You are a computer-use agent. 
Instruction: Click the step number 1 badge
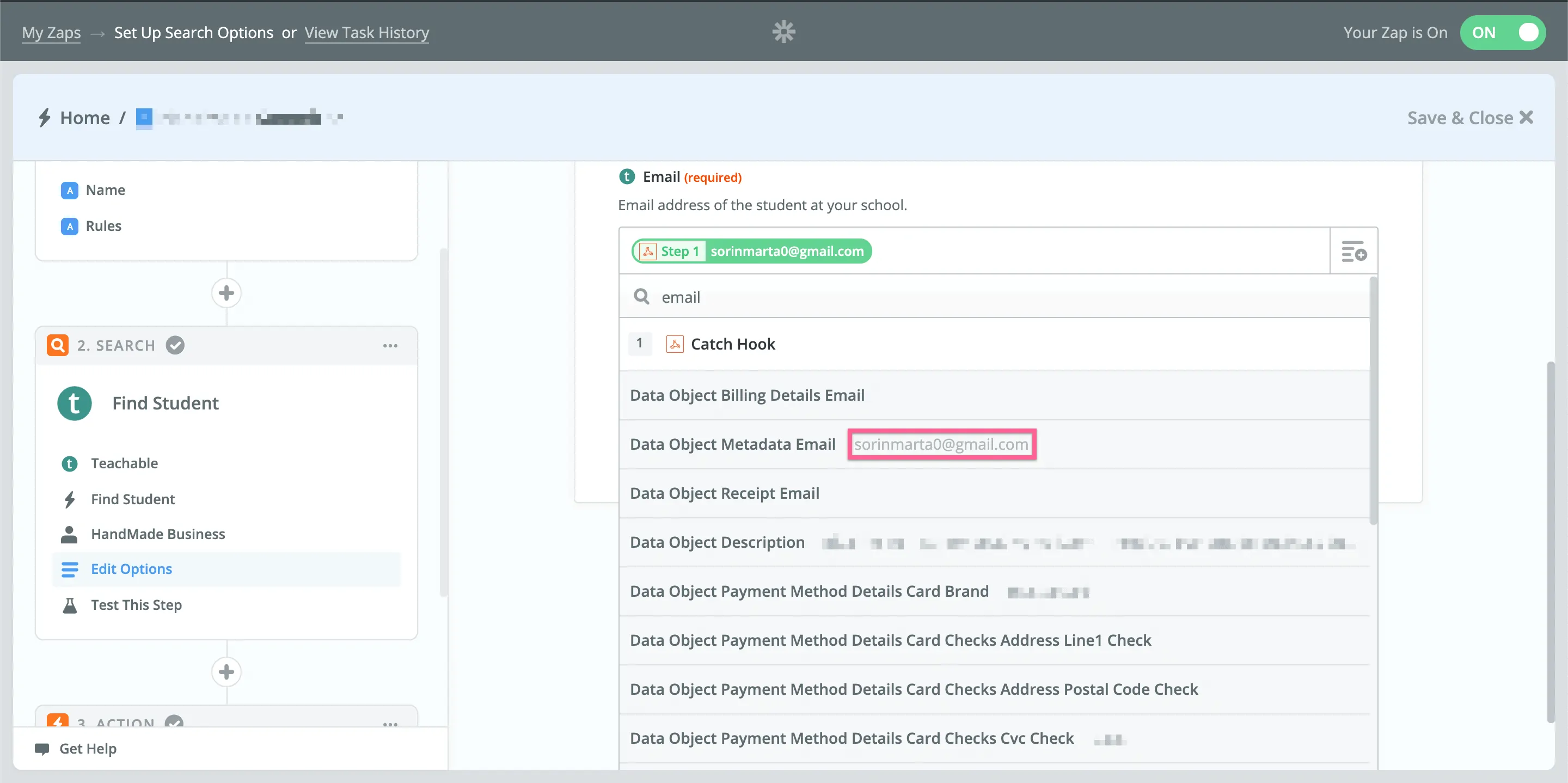click(x=639, y=344)
